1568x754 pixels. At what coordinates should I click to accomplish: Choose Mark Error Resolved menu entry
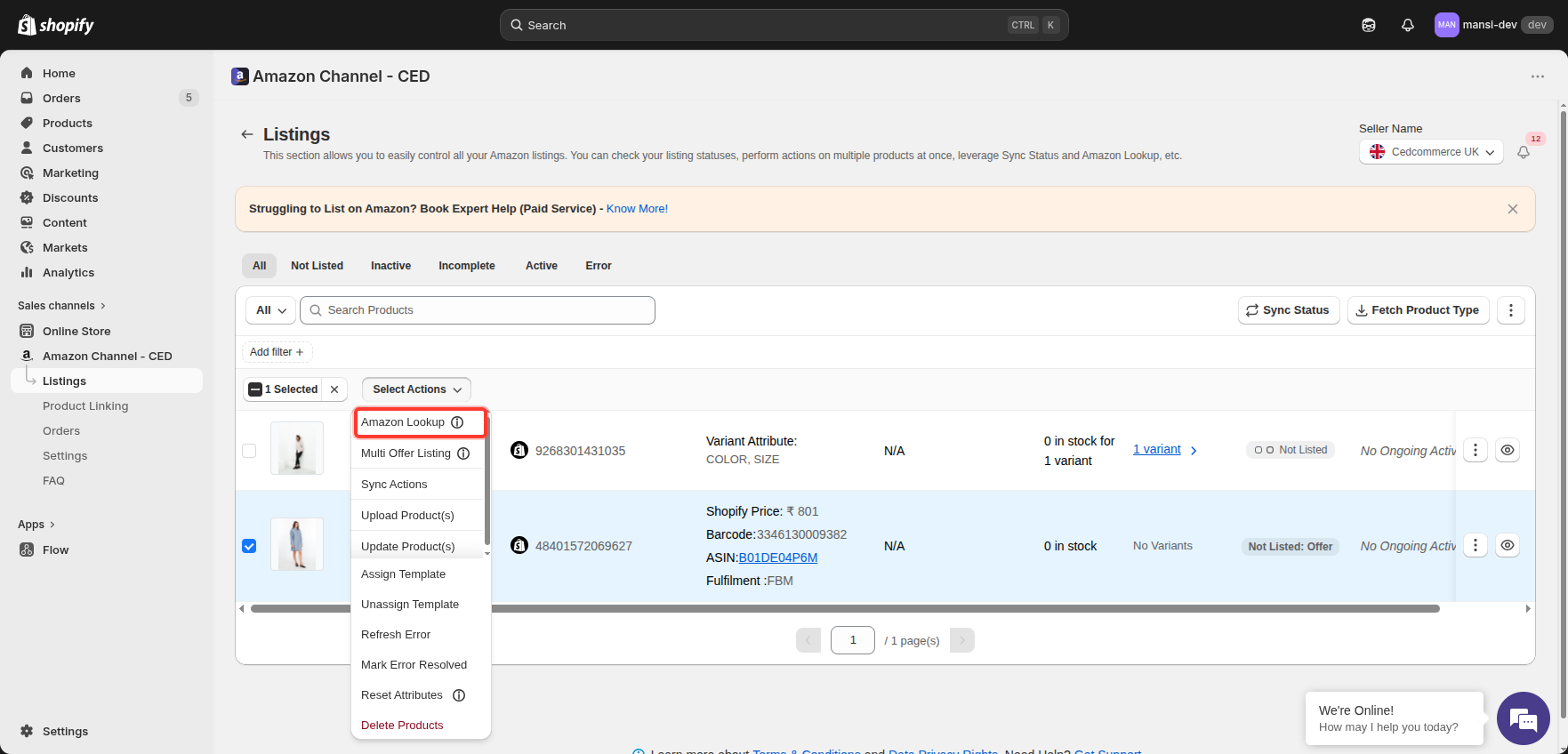coord(414,665)
